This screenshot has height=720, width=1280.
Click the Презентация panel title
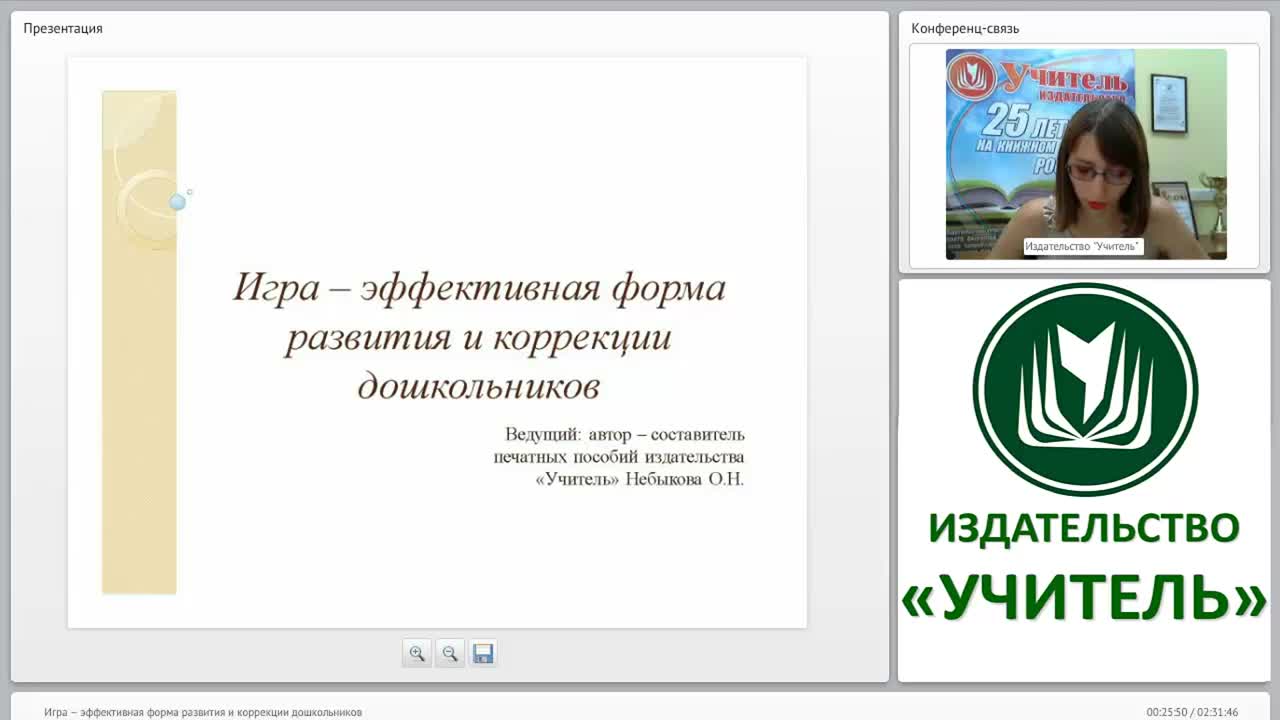click(63, 28)
